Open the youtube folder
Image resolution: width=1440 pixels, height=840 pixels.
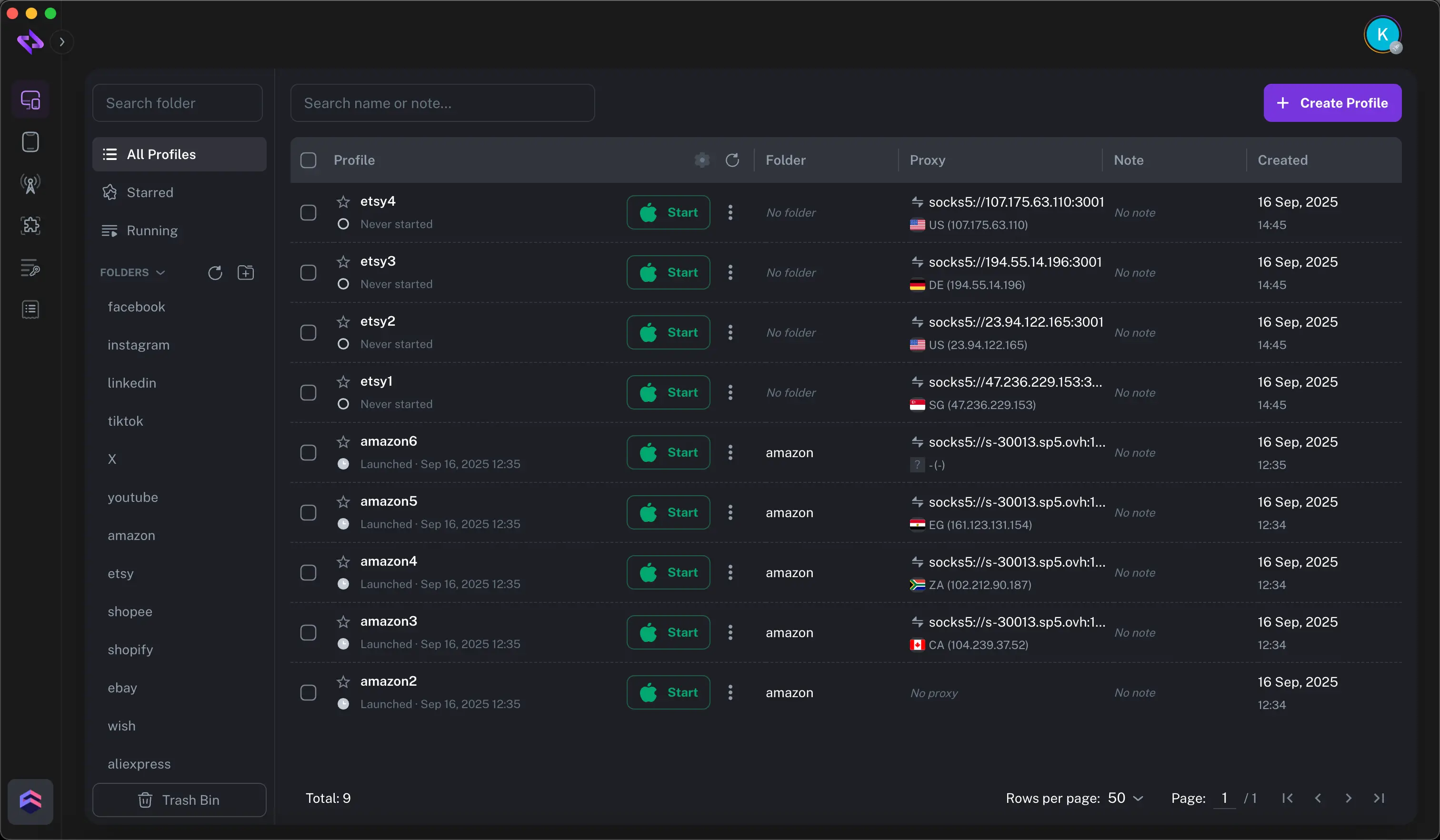[x=132, y=497]
